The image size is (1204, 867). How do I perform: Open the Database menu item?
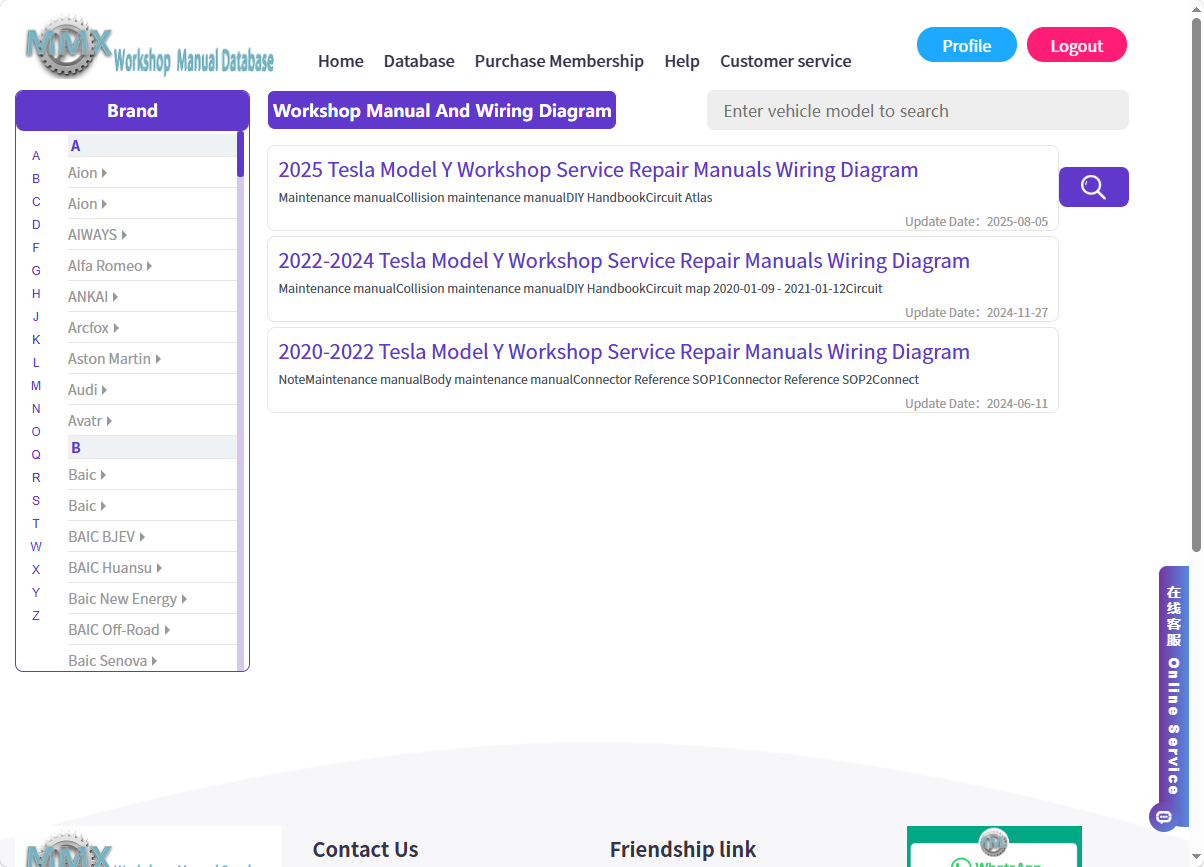click(419, 61)
